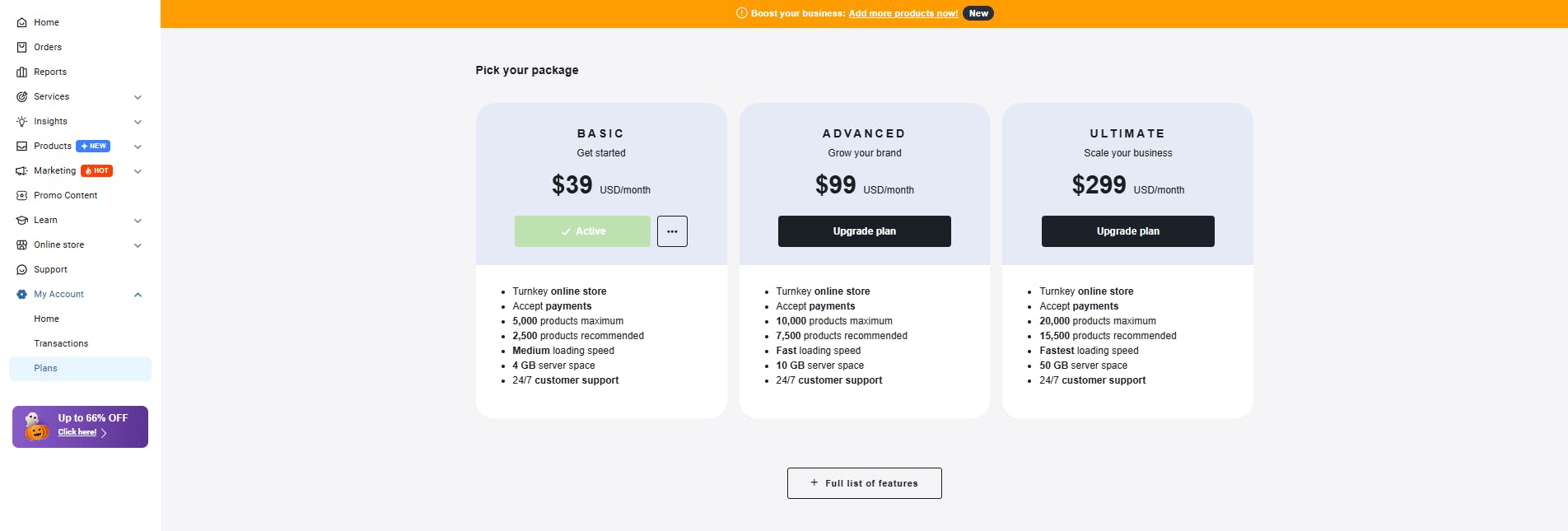Open the Orders section from the sidebar

pos(47,47)
